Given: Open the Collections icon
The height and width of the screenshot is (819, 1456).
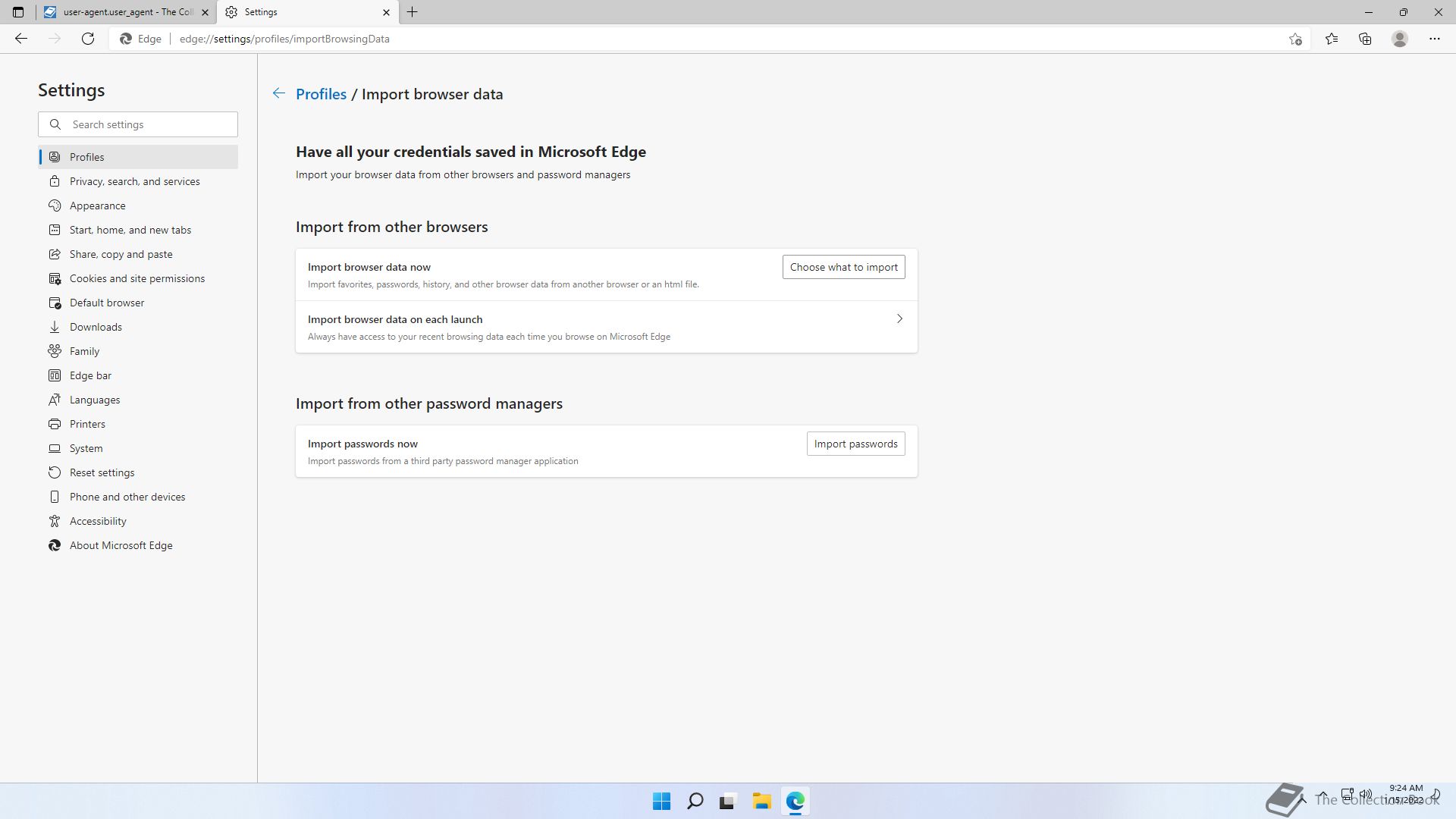Looking at the screenshot, I should coord(1365,39).
